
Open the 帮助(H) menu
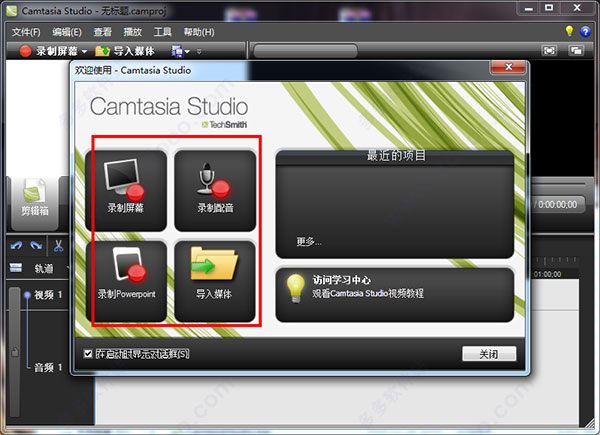pos(199,32)
